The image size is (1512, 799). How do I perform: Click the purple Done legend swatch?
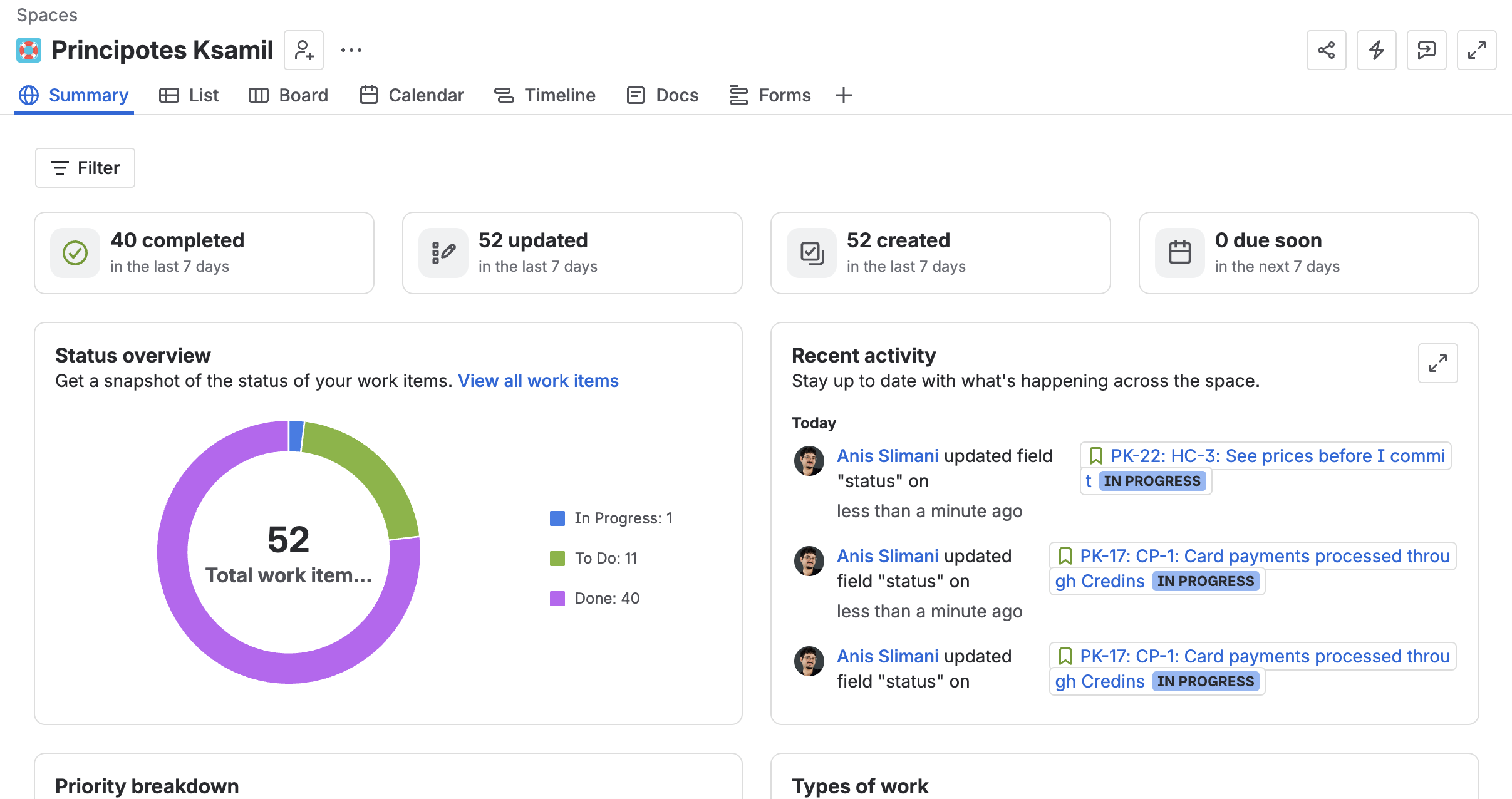point(557,599)
